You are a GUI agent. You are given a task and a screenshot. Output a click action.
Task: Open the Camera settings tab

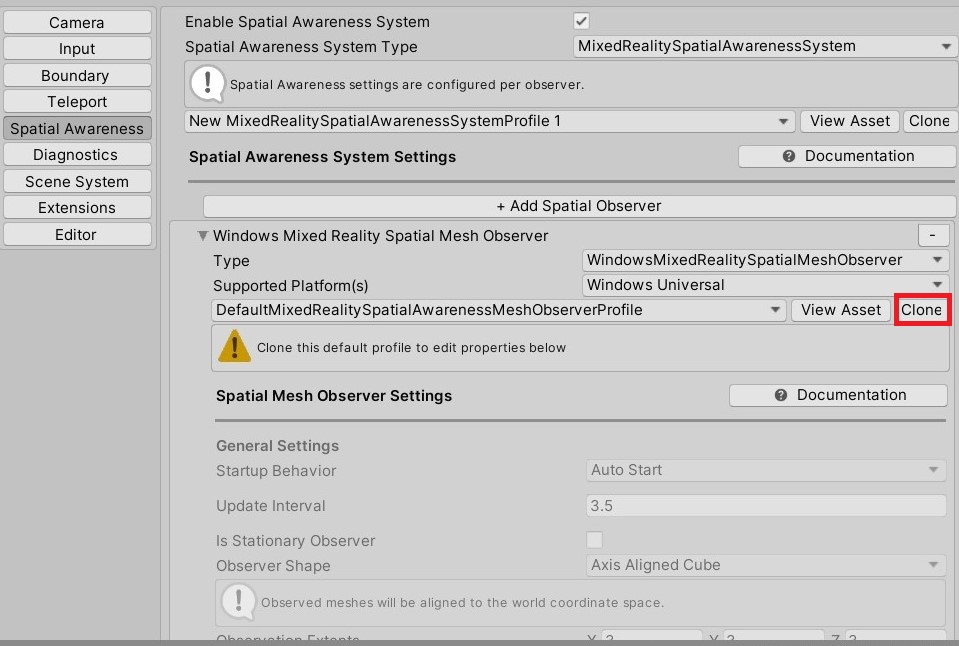click(77, 23)
